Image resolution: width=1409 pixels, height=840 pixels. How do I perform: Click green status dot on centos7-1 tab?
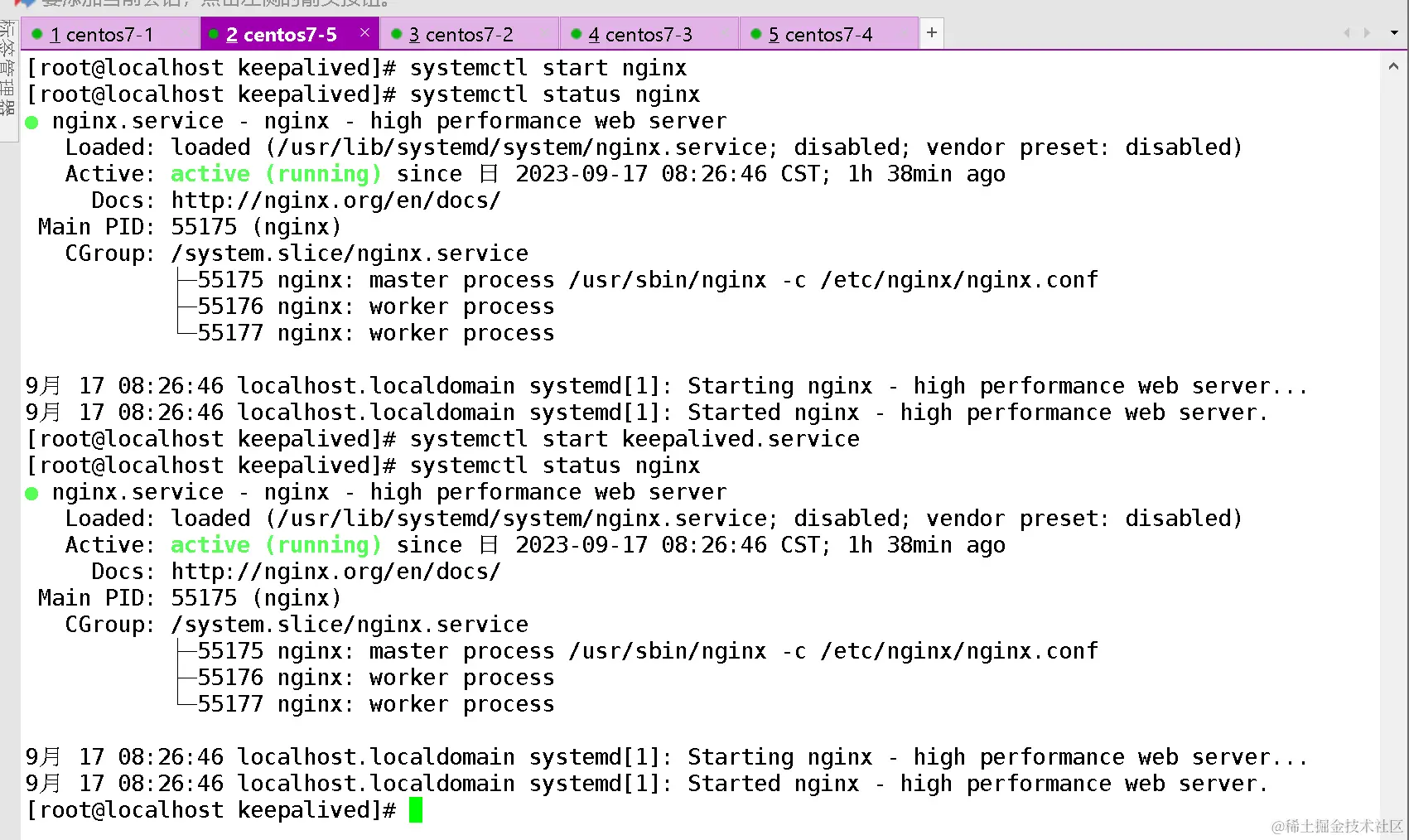(37, 35)
